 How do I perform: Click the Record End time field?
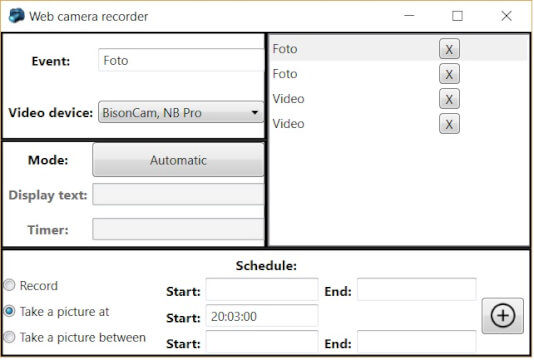click(417, 289)
